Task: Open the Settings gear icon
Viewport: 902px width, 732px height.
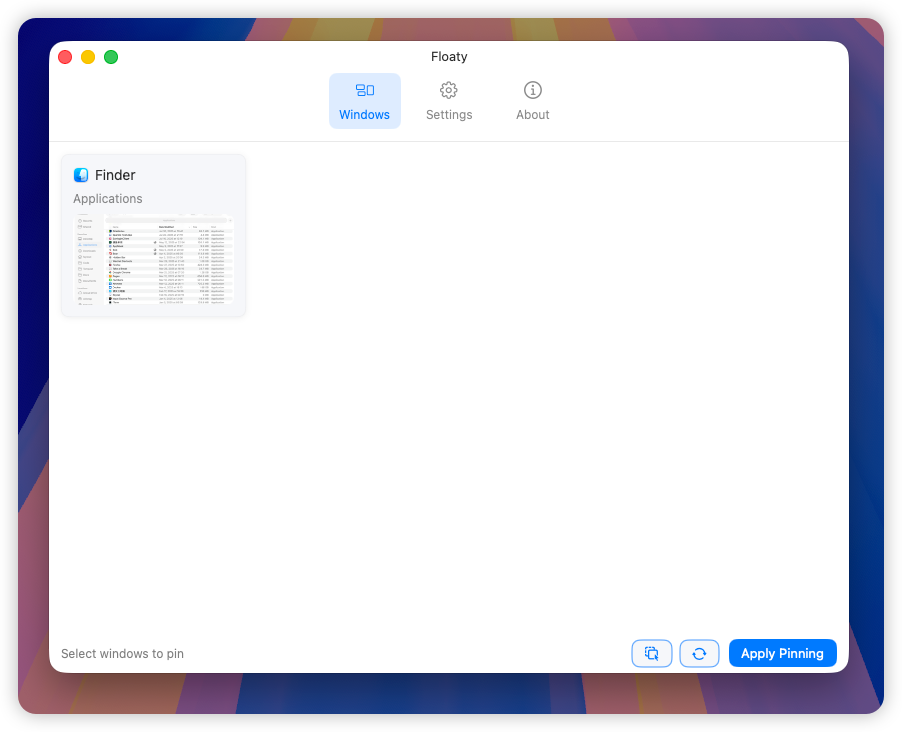Action: 448,90
